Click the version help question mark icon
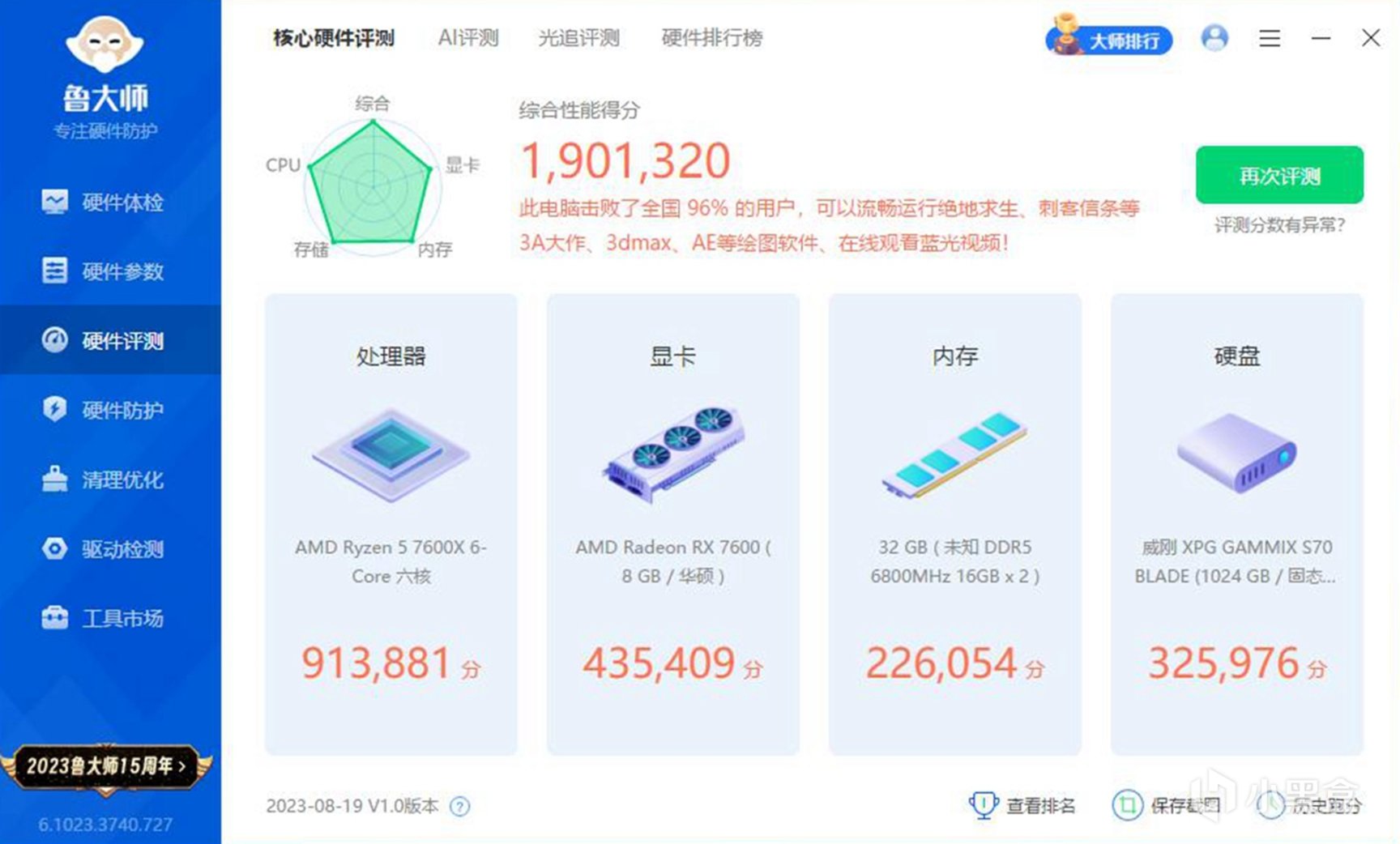1400x844 pixels. point(459,807)
